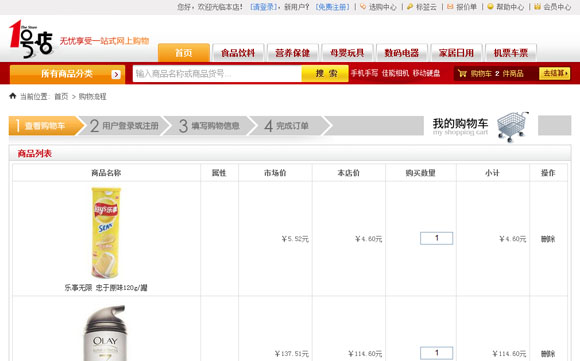Click the 小计 column header

pos(492,173)
